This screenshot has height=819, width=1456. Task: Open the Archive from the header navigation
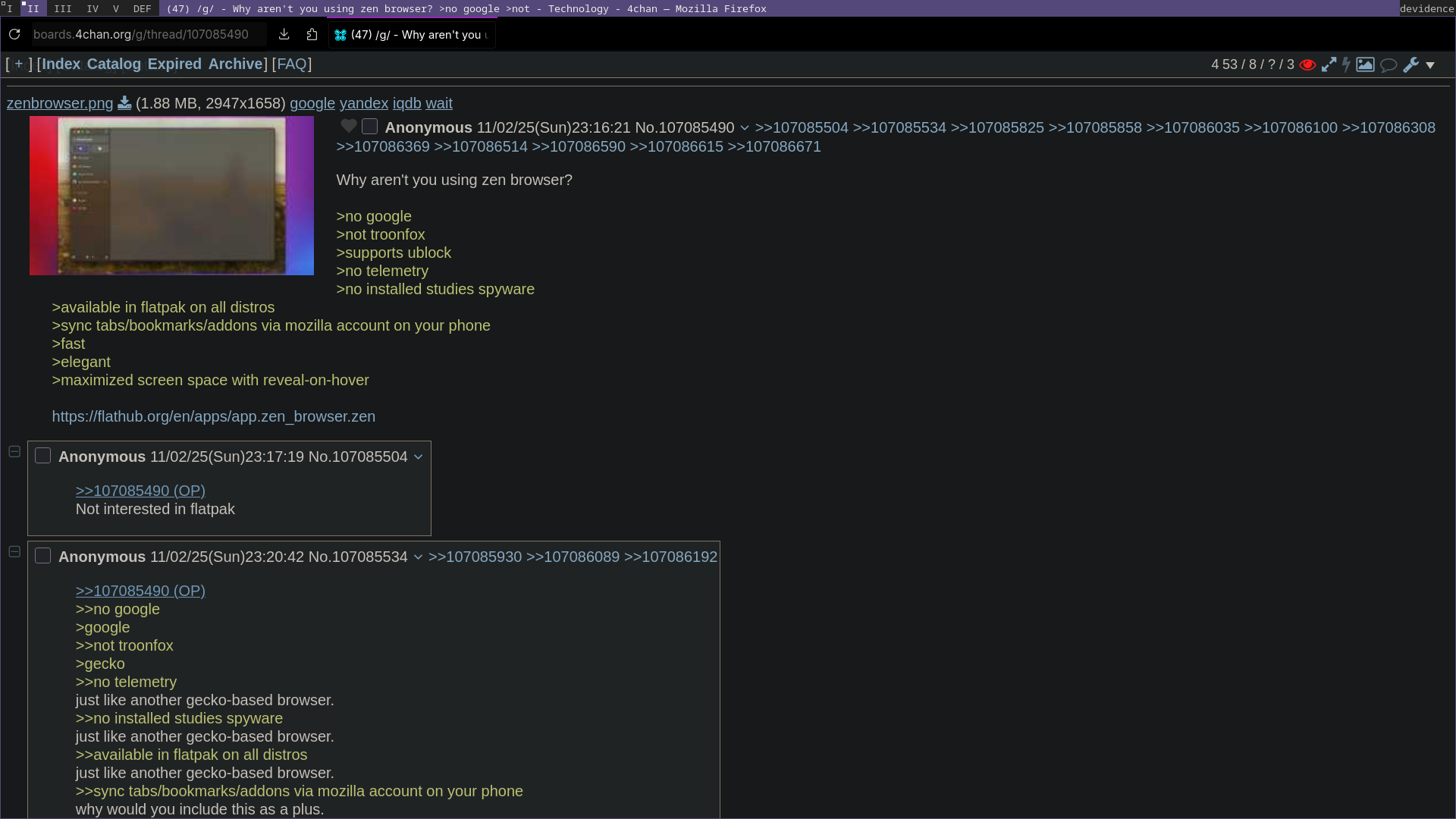235,64
